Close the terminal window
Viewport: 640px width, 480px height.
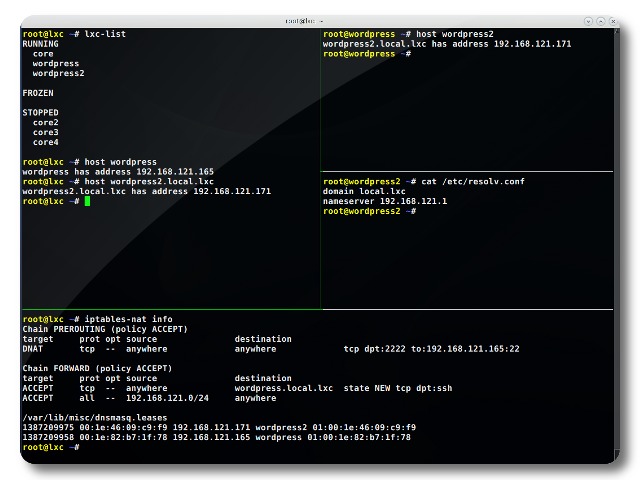click(614, 20)
